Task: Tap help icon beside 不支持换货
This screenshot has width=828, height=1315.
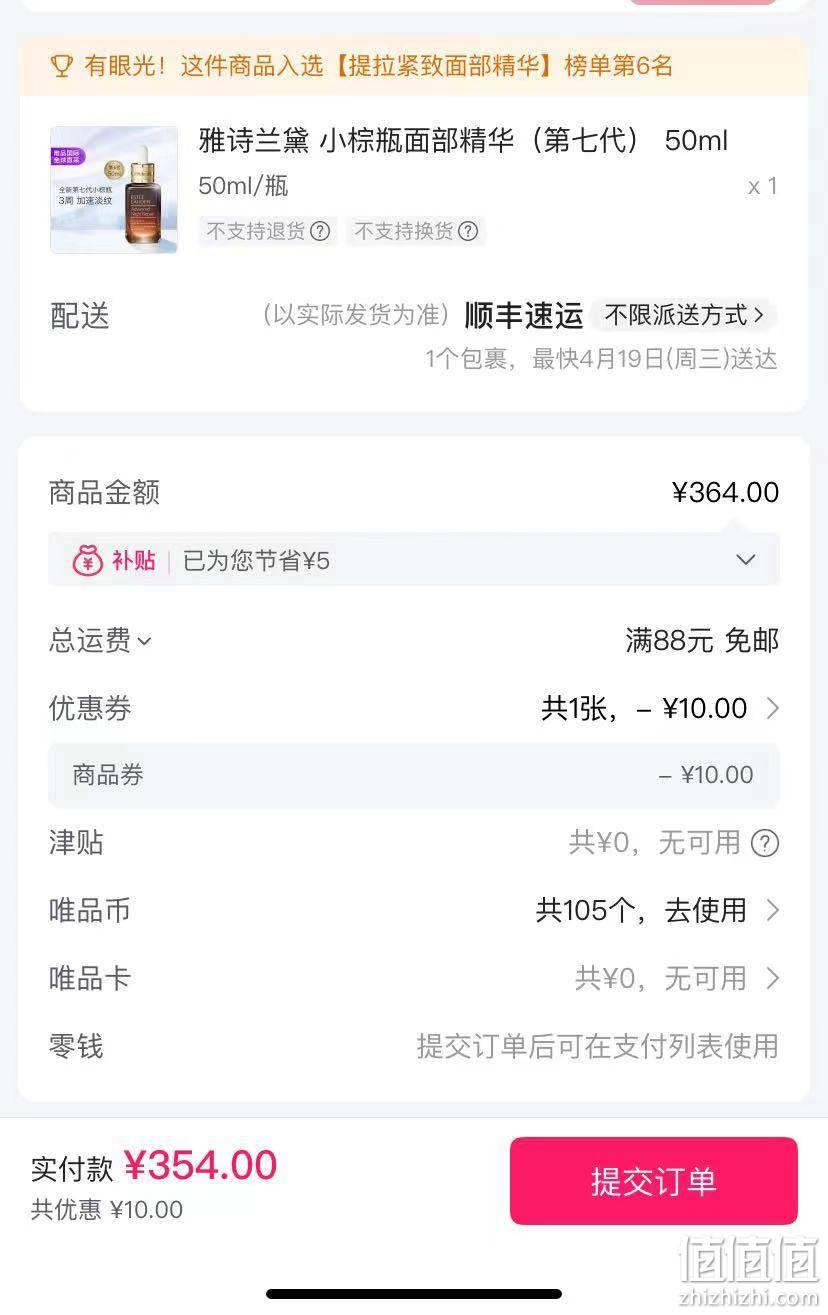Action: click(x=468, y=231)
